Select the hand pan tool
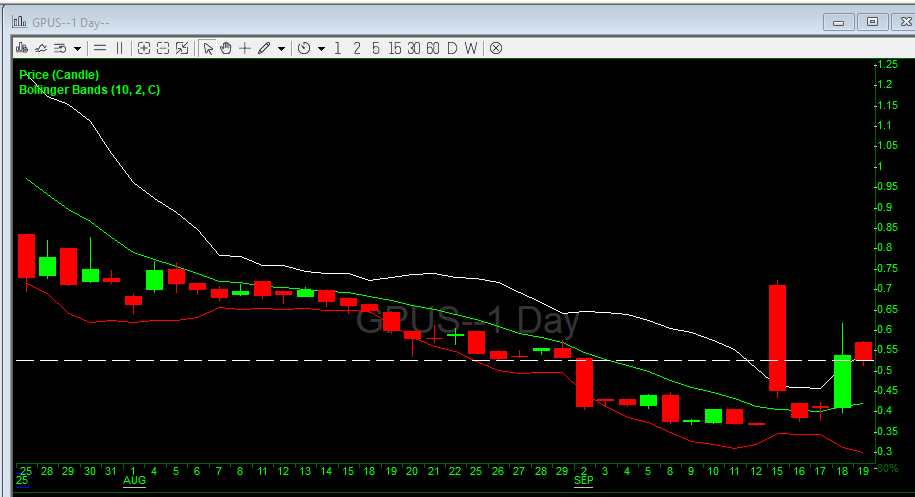Image resolution: width=915 pixels, height=497 pixels. (x=226, y=47)
